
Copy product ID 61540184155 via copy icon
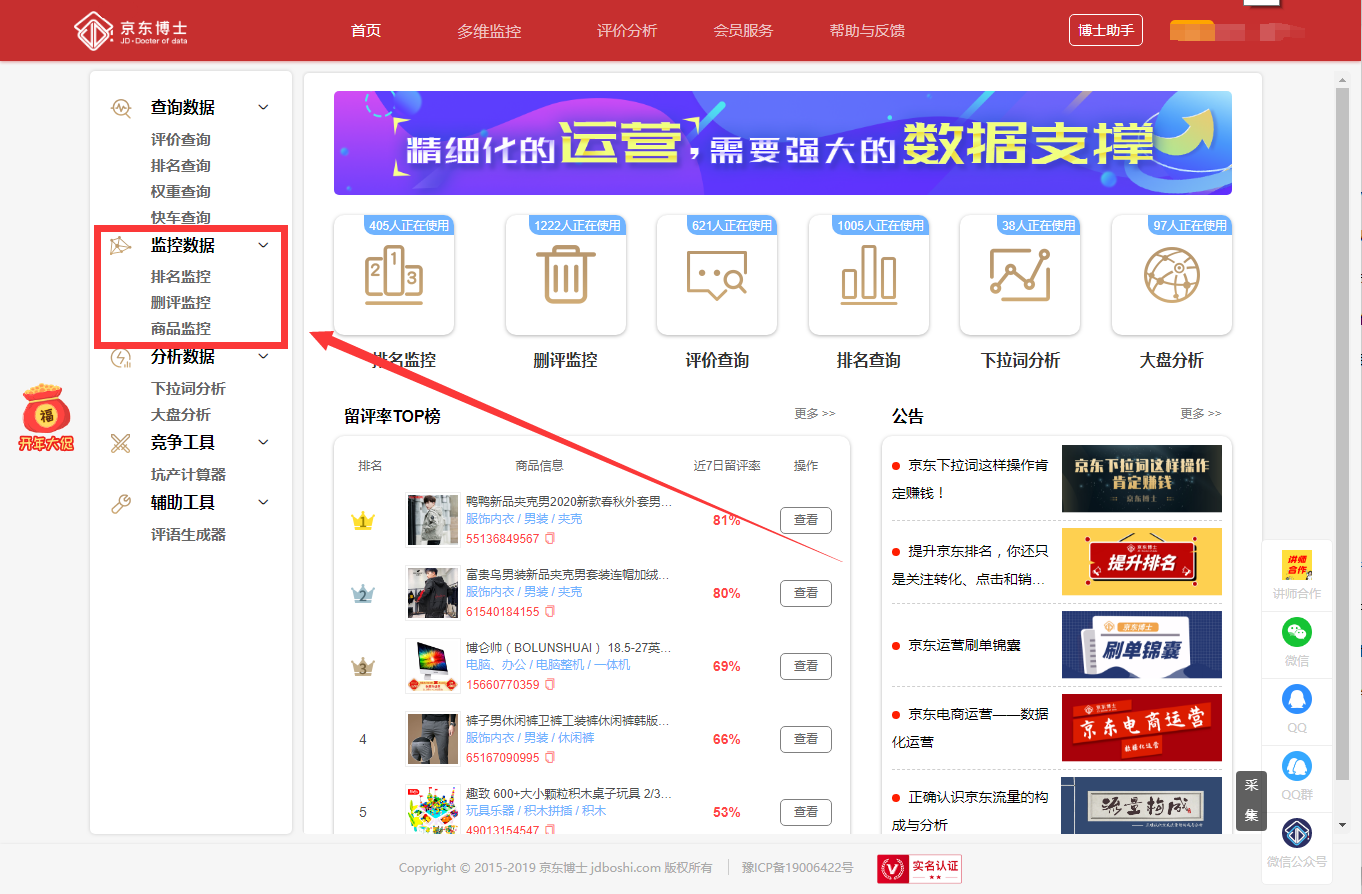[549, 612]
